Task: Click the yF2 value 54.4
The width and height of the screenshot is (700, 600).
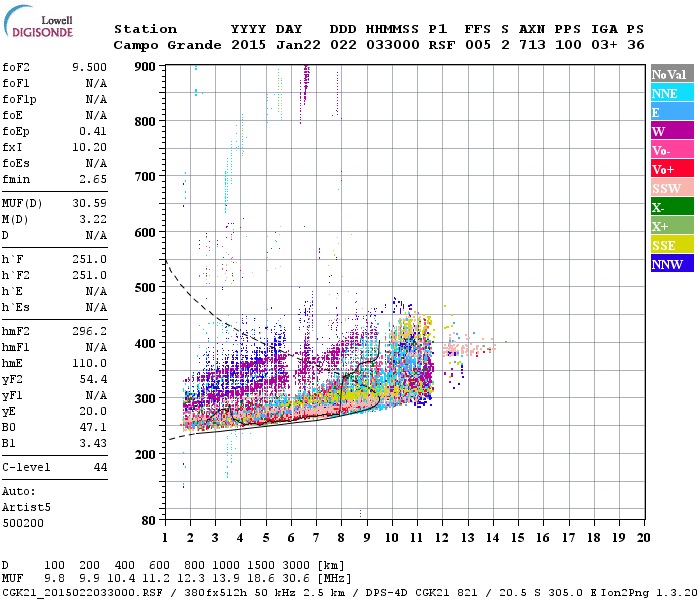Action: [x=93, y=379]
